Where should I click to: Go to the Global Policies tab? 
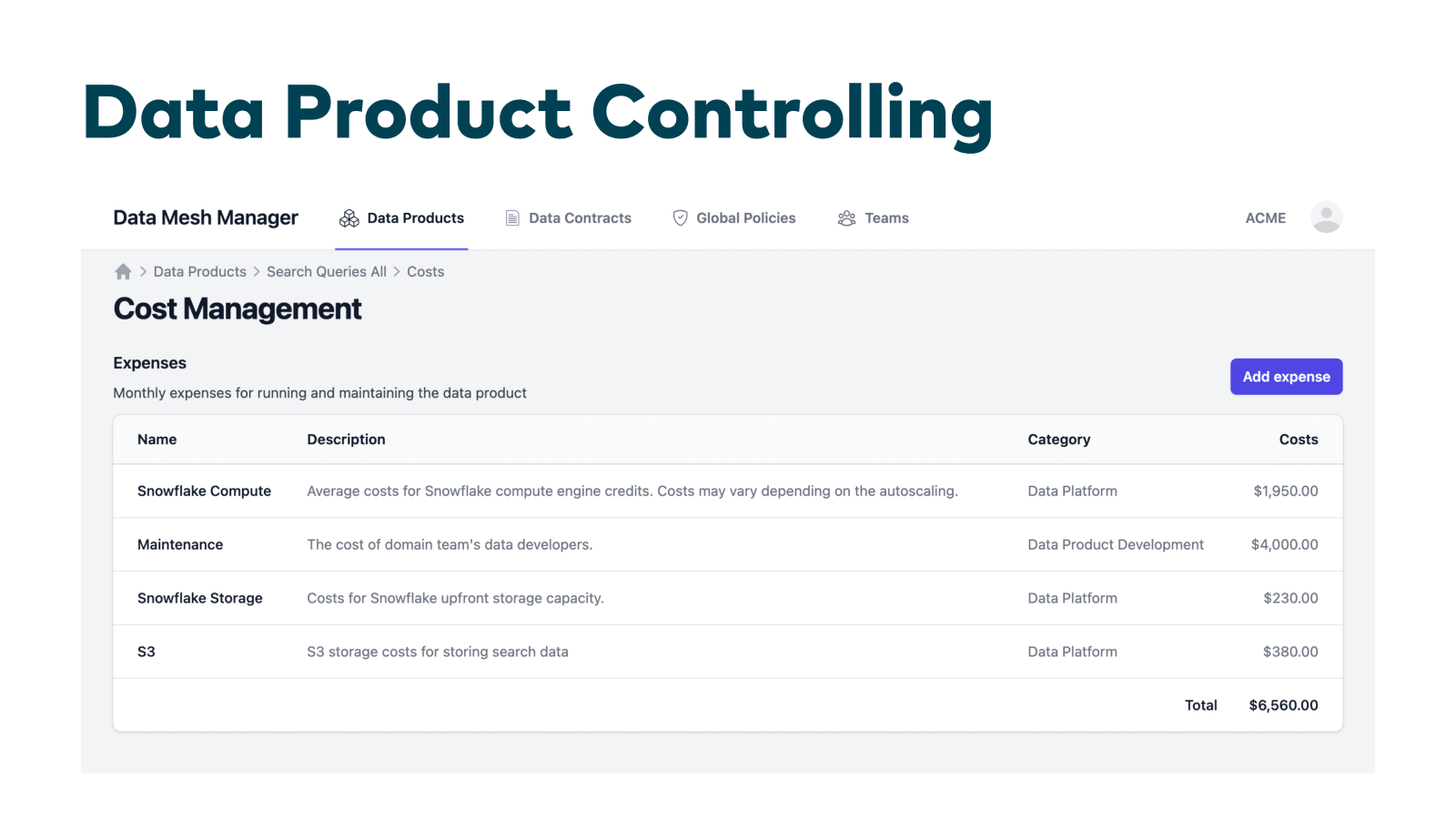(745, 218)
